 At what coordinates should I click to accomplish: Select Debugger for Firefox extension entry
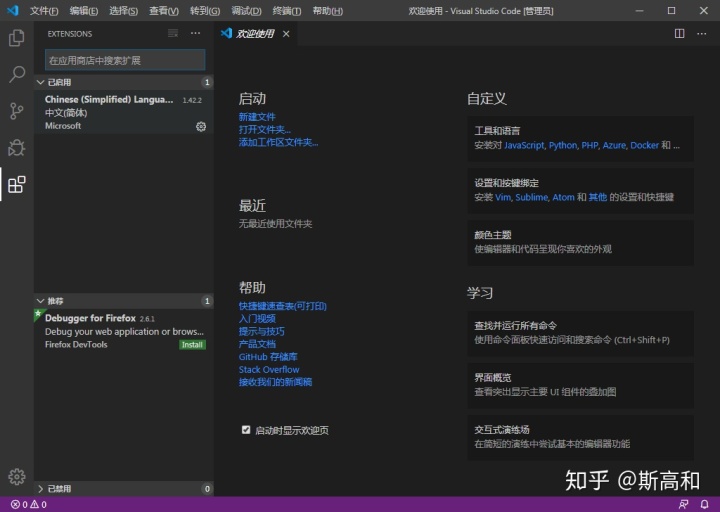(x=124, y=331)
